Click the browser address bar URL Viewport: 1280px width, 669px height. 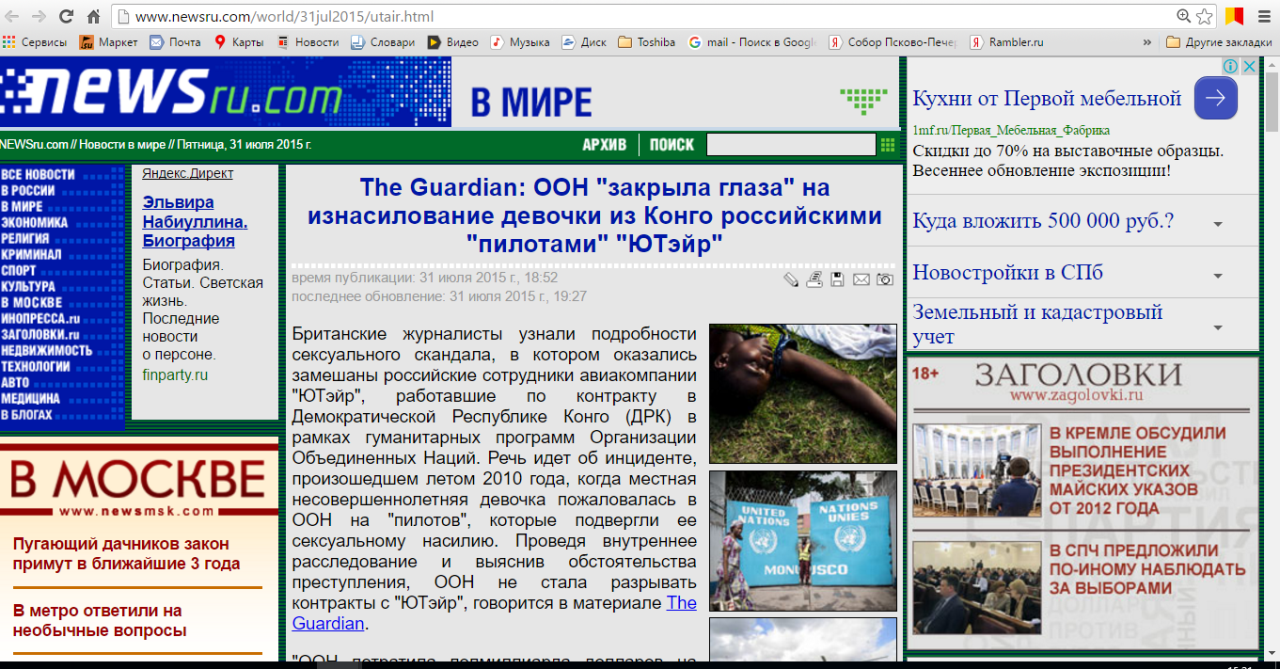(285, 16)
